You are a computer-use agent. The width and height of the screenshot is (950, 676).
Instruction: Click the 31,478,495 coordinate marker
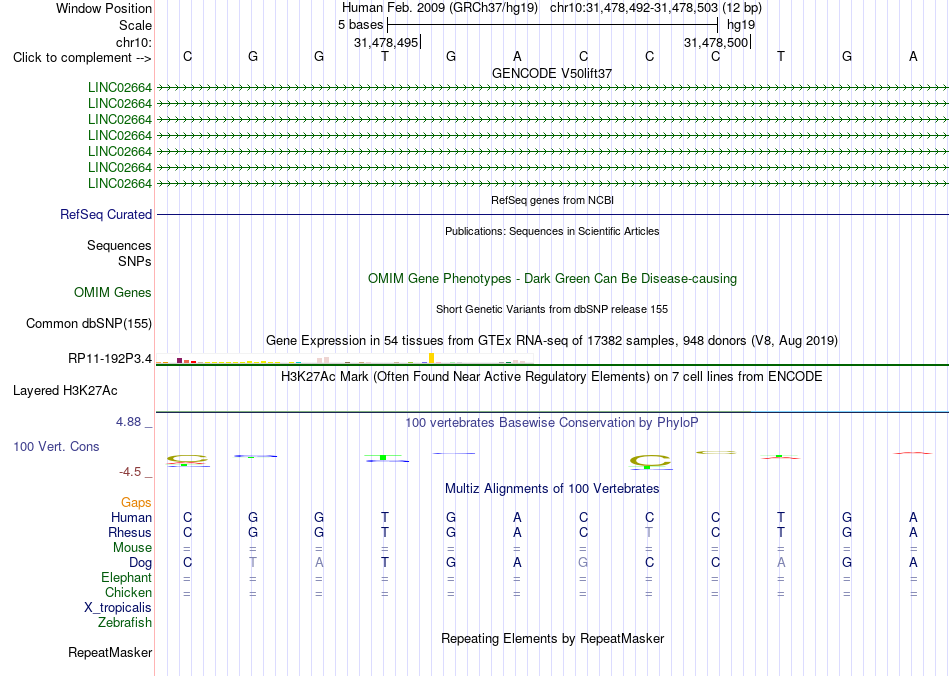(387, 42)
